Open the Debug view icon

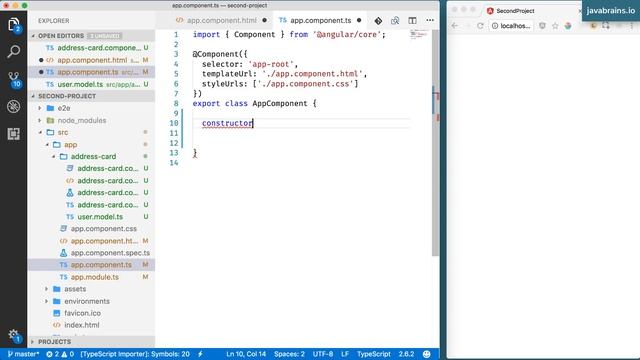[x=13, y=106]
